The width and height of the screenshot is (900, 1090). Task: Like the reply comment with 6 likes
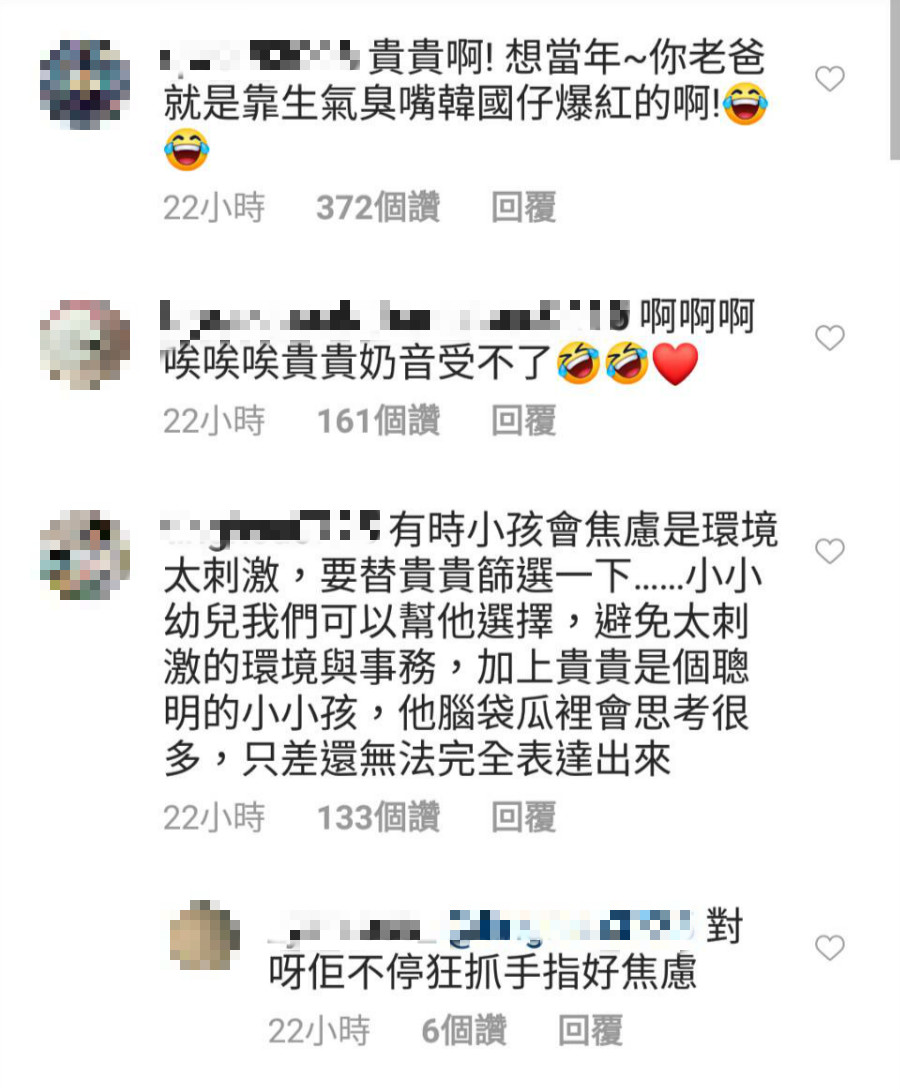[x=829, y=947]
